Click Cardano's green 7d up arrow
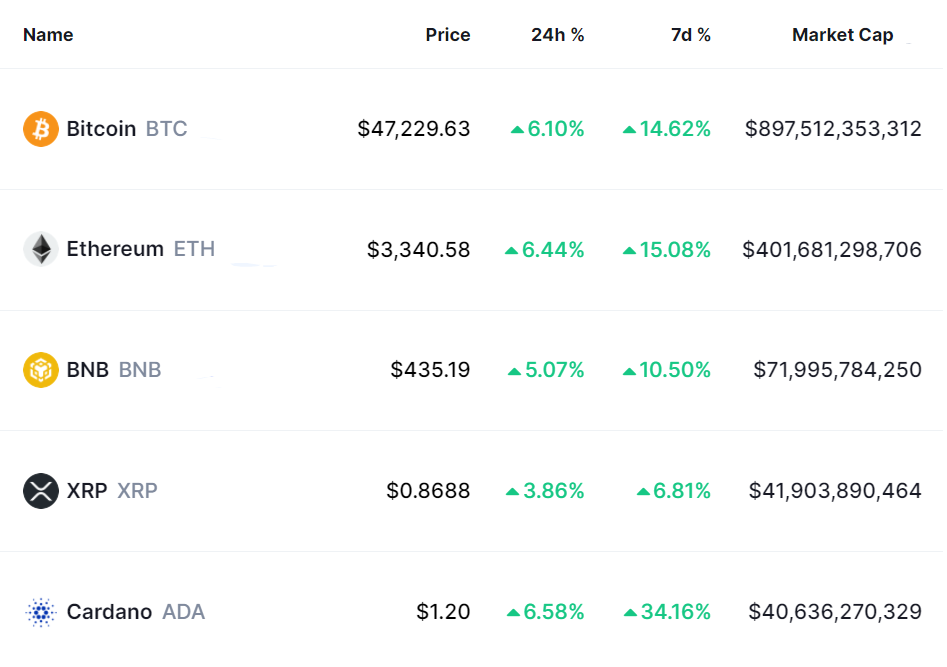 [x=630, y=612]
